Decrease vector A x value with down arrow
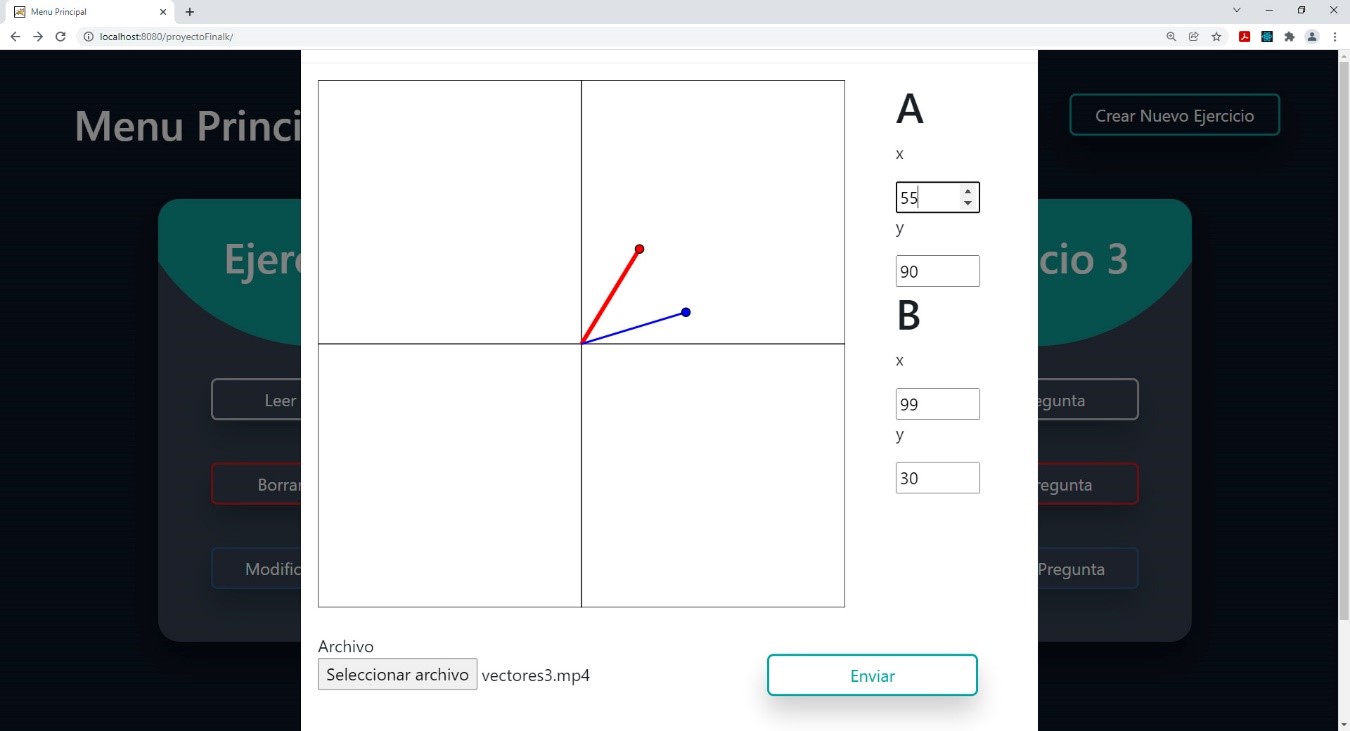Screen dimensions: 1350x731 (x=967, y=204)
